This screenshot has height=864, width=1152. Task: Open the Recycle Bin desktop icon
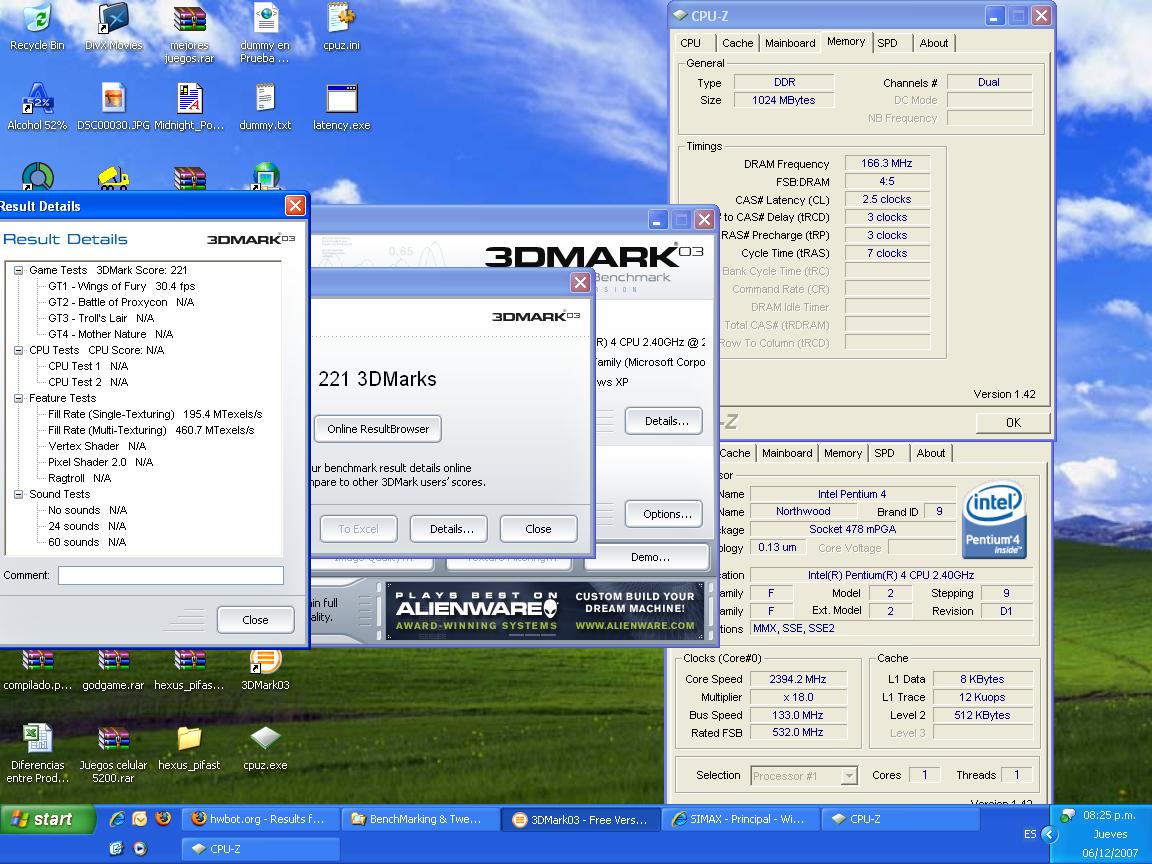[x=37, y=28]
